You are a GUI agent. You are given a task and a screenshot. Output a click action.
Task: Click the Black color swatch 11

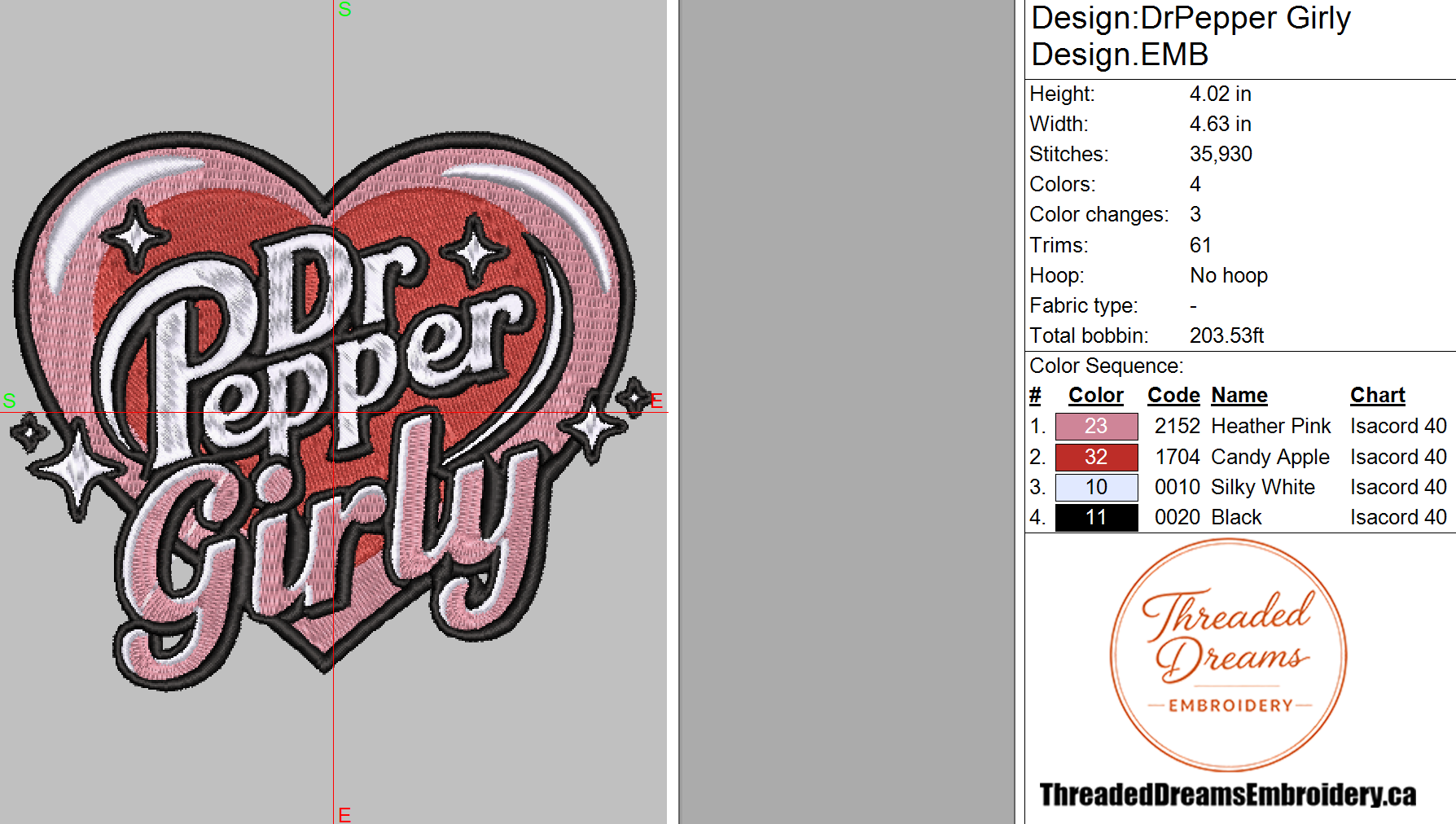[x=1096, y=517]
